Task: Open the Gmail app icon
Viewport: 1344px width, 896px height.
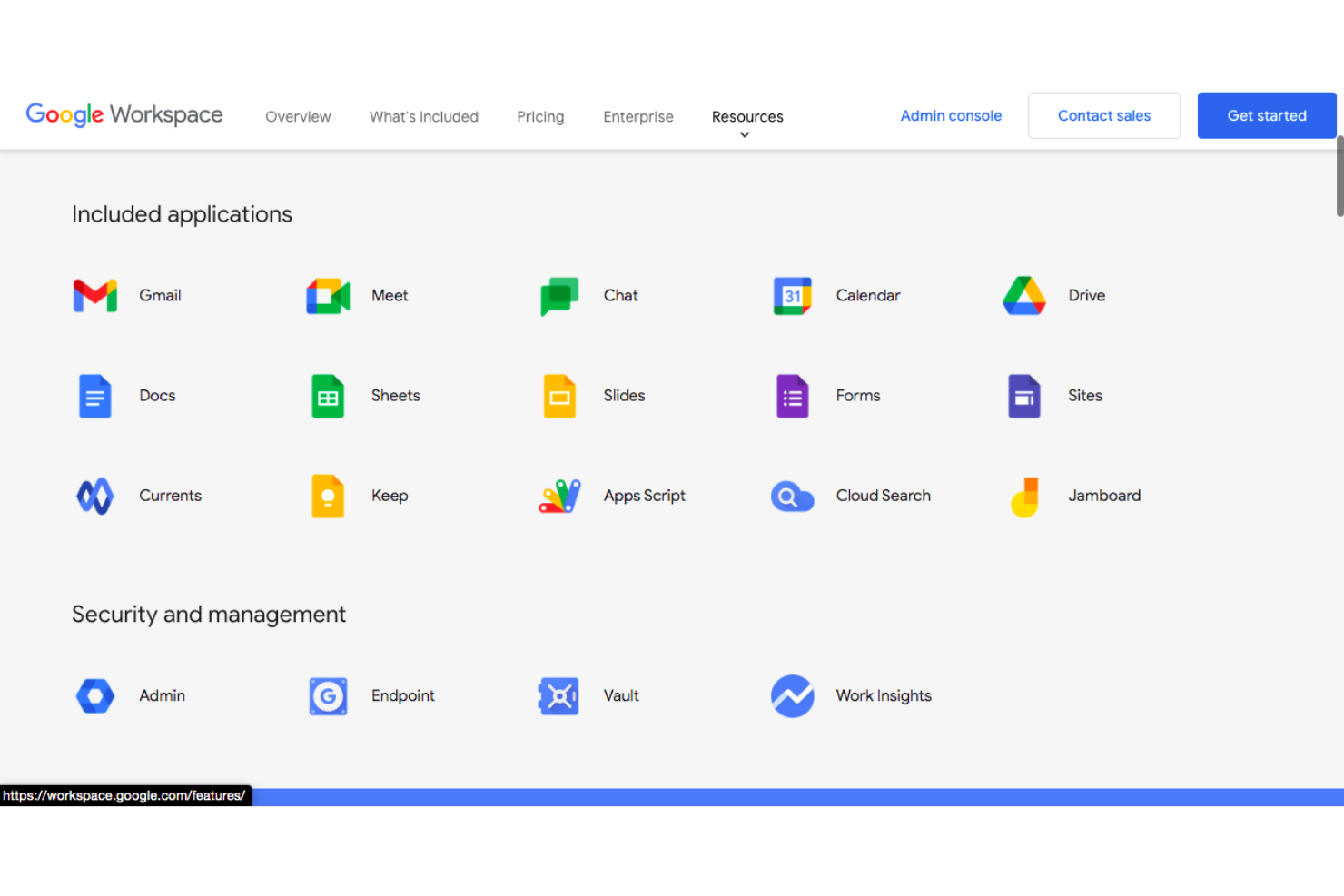Action: (94, 295)
